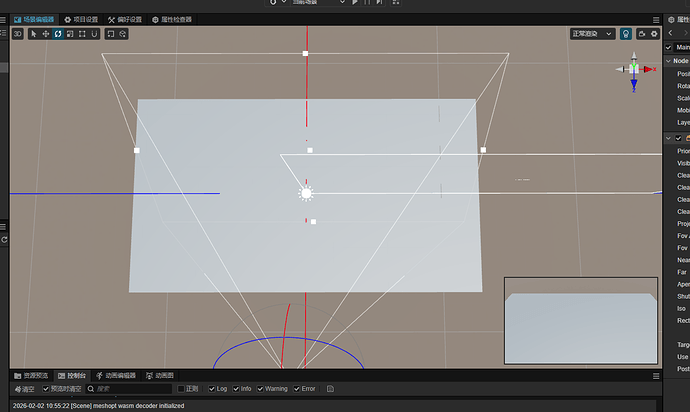Switch to the 偏好设置 tab
This screenshot has width=690, height=412.
coord(125,19)
